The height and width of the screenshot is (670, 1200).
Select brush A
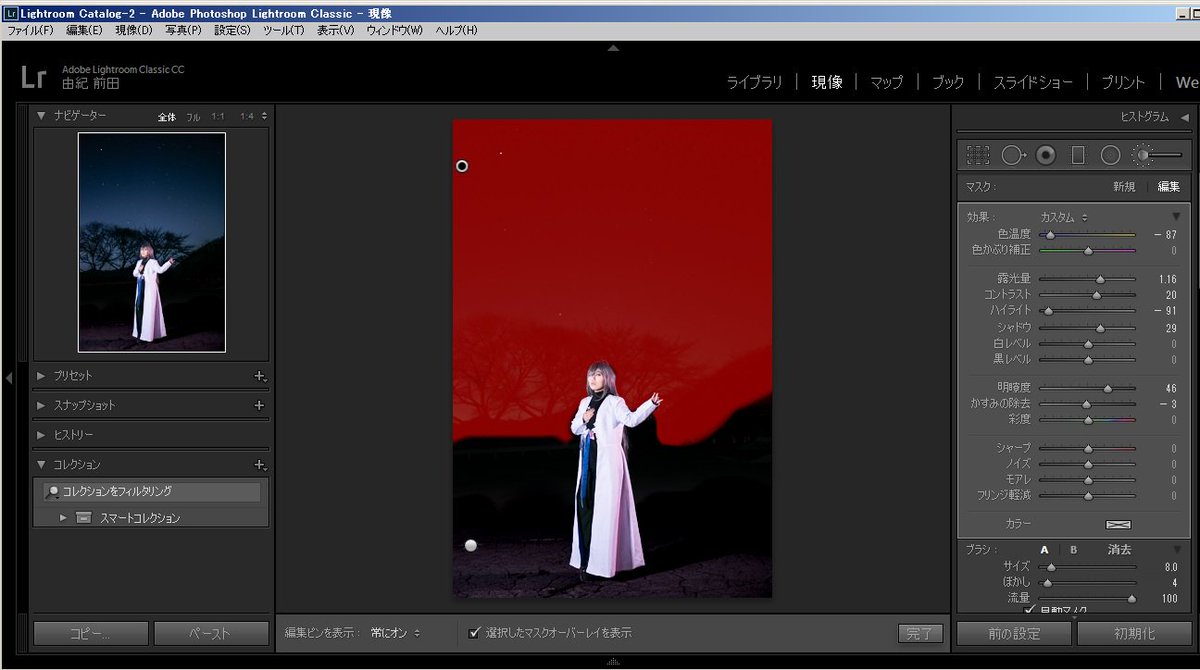click(1045, 550)
